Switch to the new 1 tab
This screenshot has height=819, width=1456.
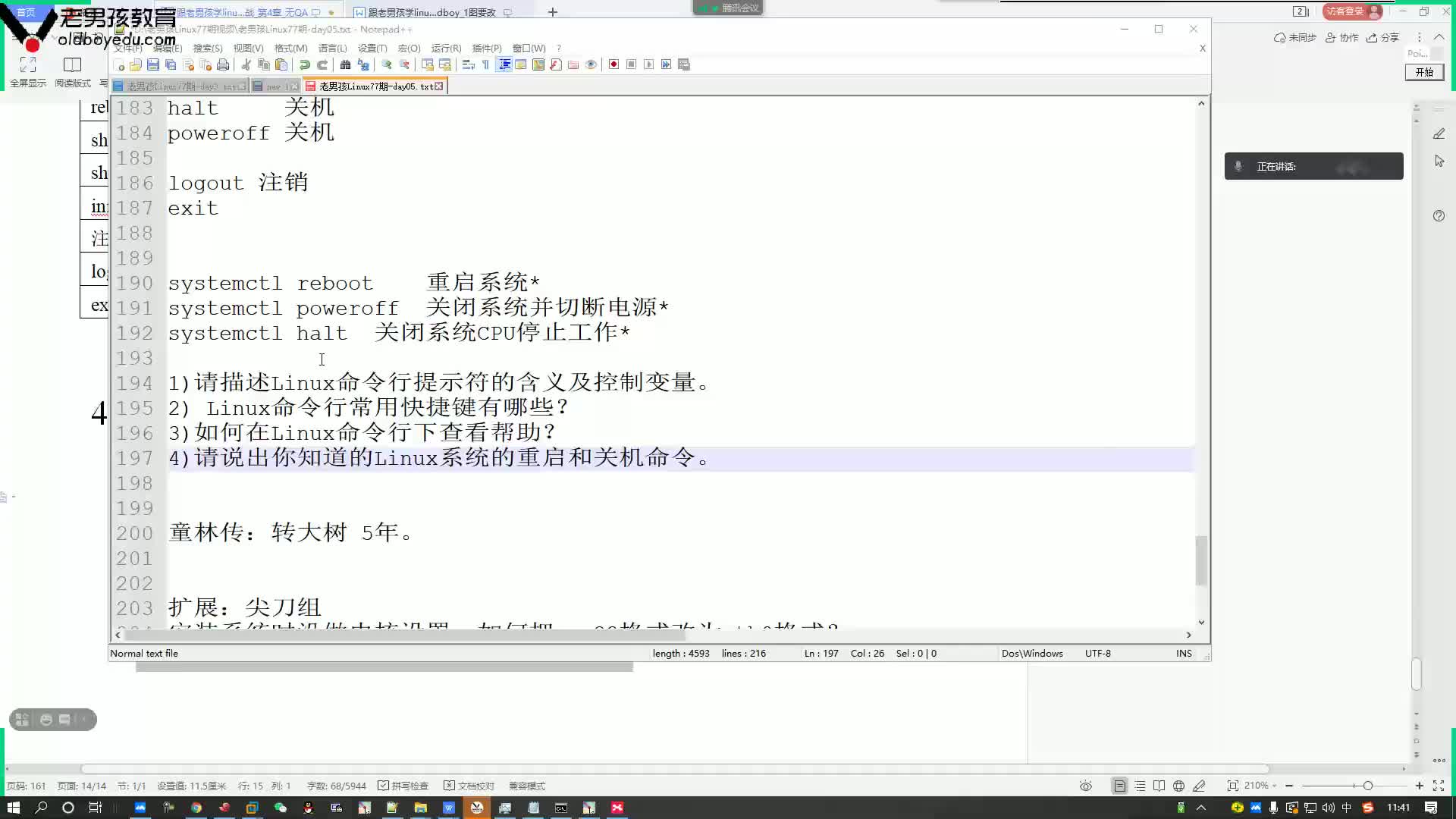[275, 86]
